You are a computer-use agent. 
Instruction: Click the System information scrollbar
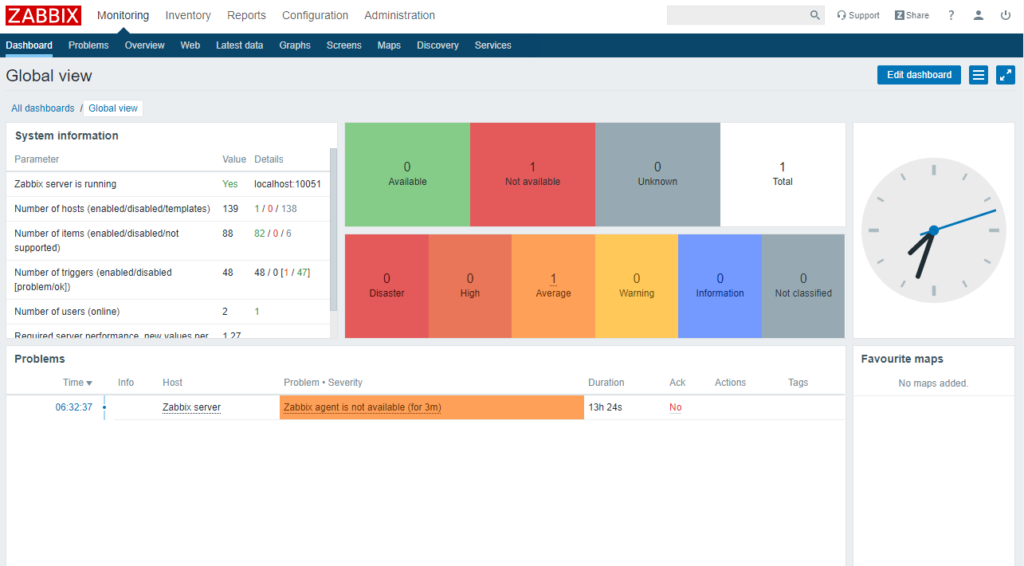(333, 228)
